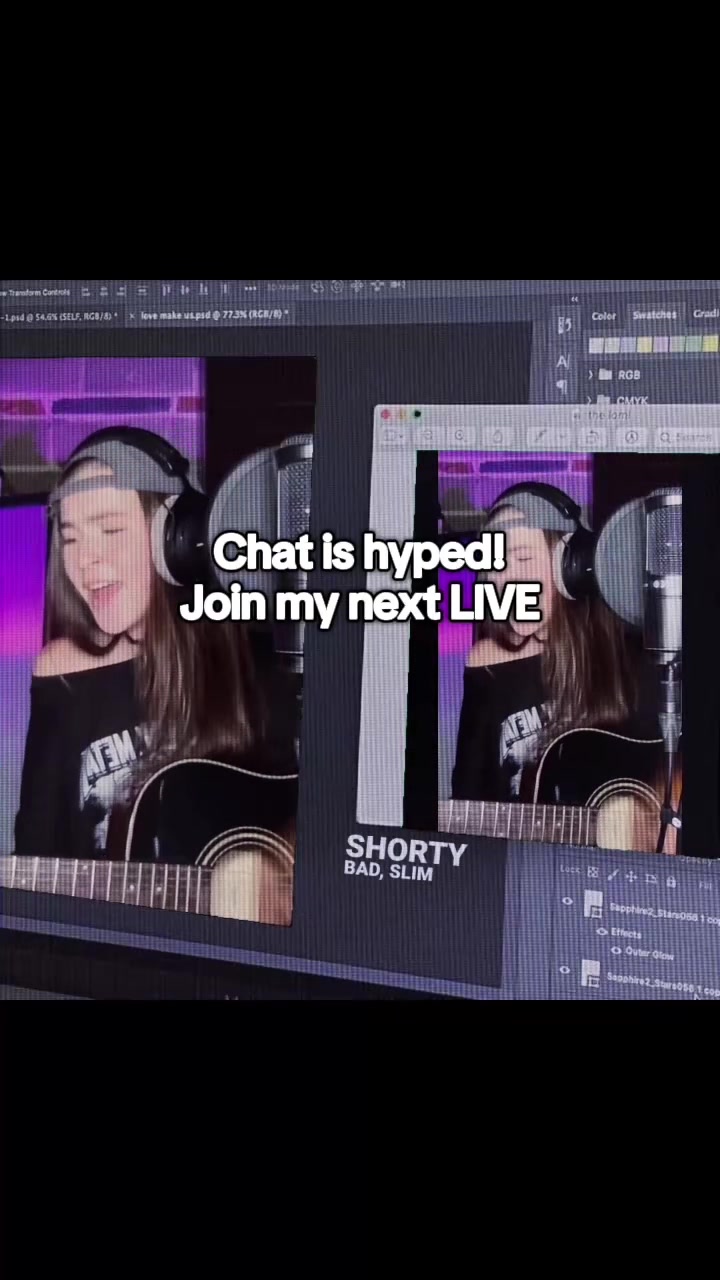Click Preview highlight pen icon

[539, 436]
